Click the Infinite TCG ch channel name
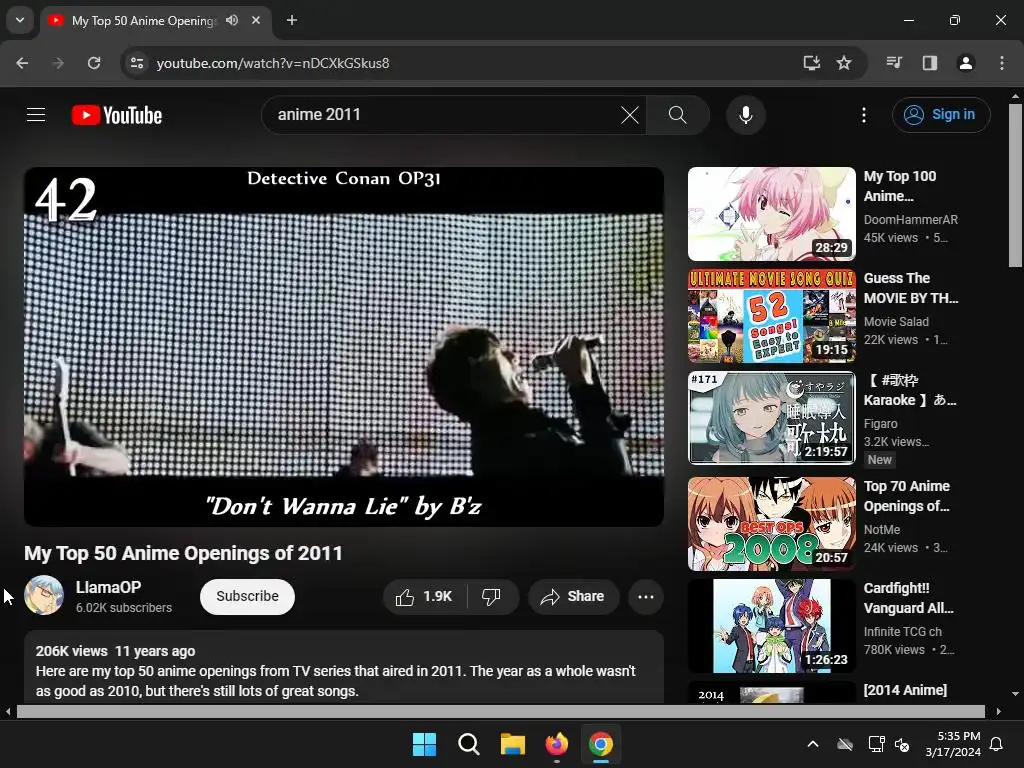 903,632
